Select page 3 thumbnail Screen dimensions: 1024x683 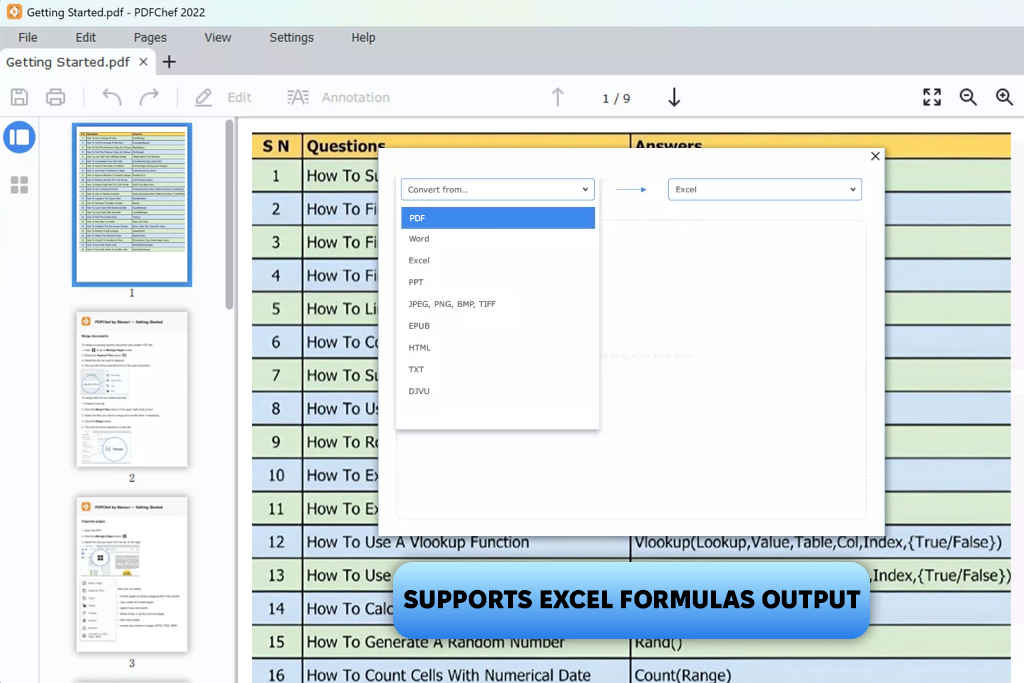pyautogui.click(x=132, y=575)
